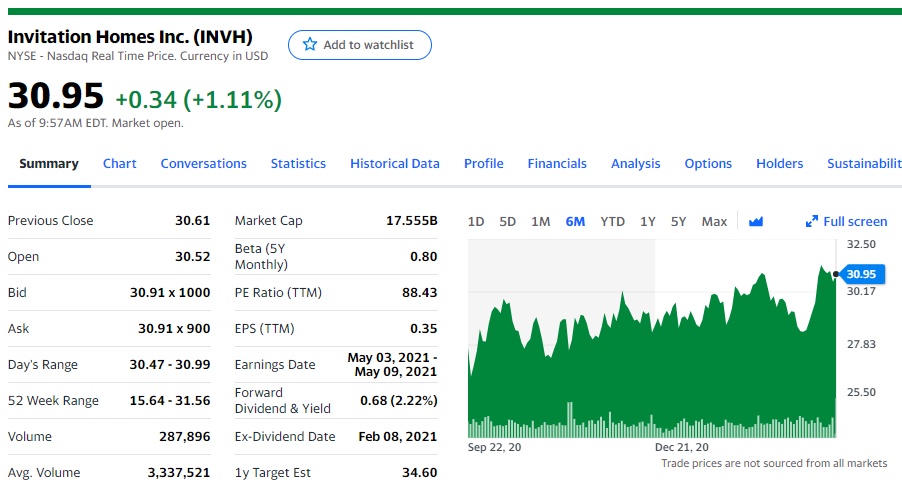The image size is (902, 495).
Task: Open the chart type area icon
Action: click(756, 222)
